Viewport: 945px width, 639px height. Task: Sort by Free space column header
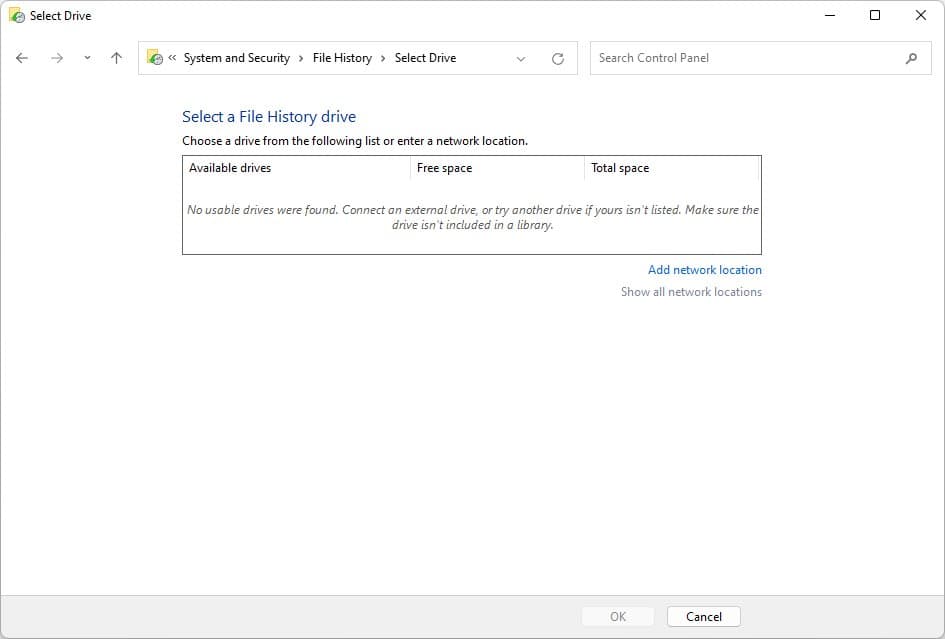tap(497, 168)
